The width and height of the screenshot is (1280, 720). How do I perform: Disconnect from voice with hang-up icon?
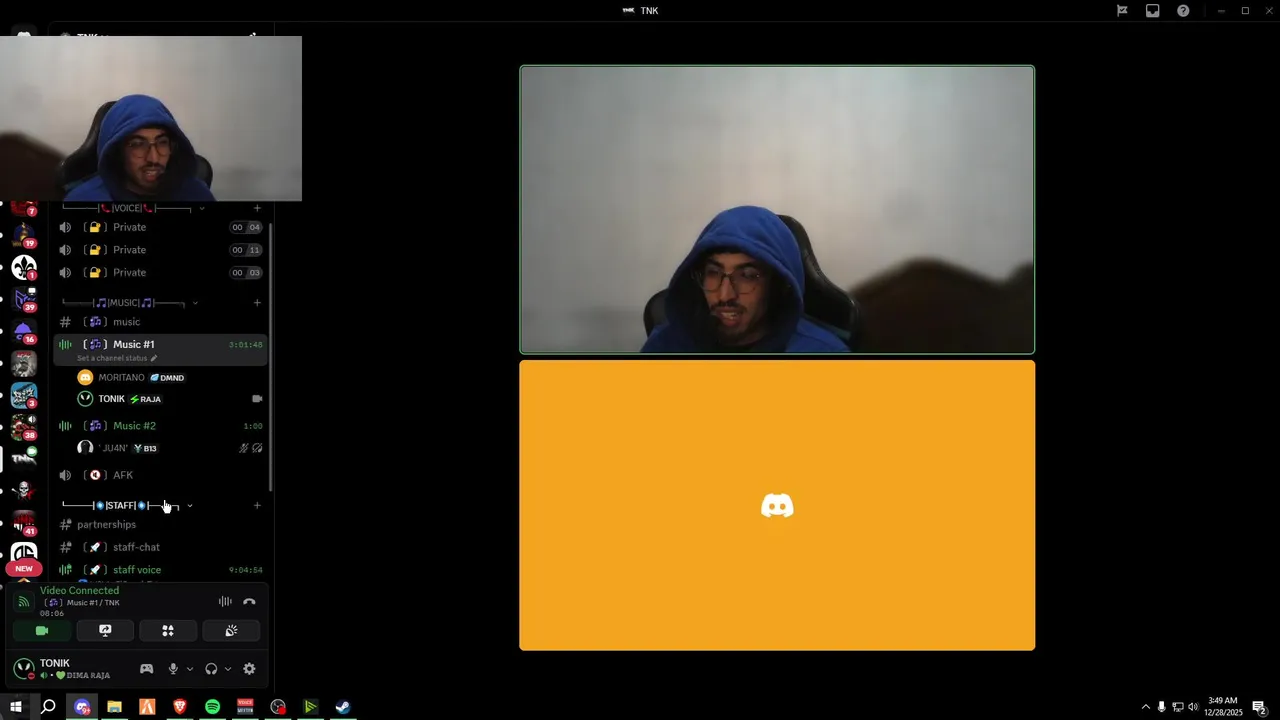tap(249, 602)
